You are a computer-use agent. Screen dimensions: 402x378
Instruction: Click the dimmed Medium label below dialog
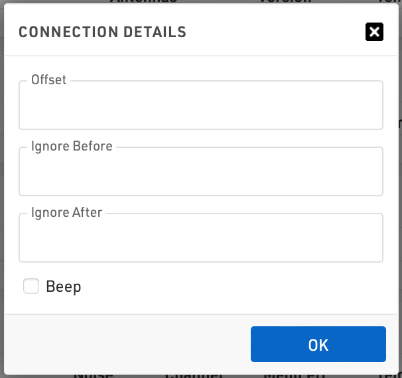click(x=294, y=376)
